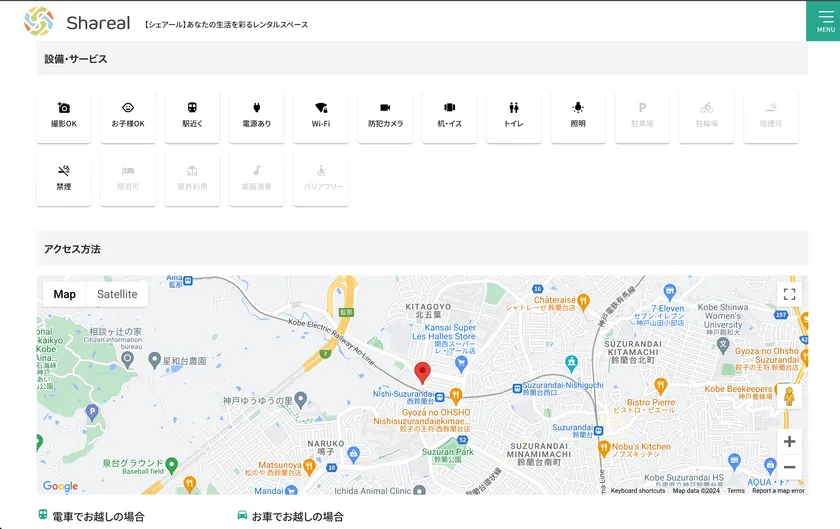The image size is (840, 529).
Task: Click the red location pin marker
Action: pyautogui.click(x=422, y=373)
